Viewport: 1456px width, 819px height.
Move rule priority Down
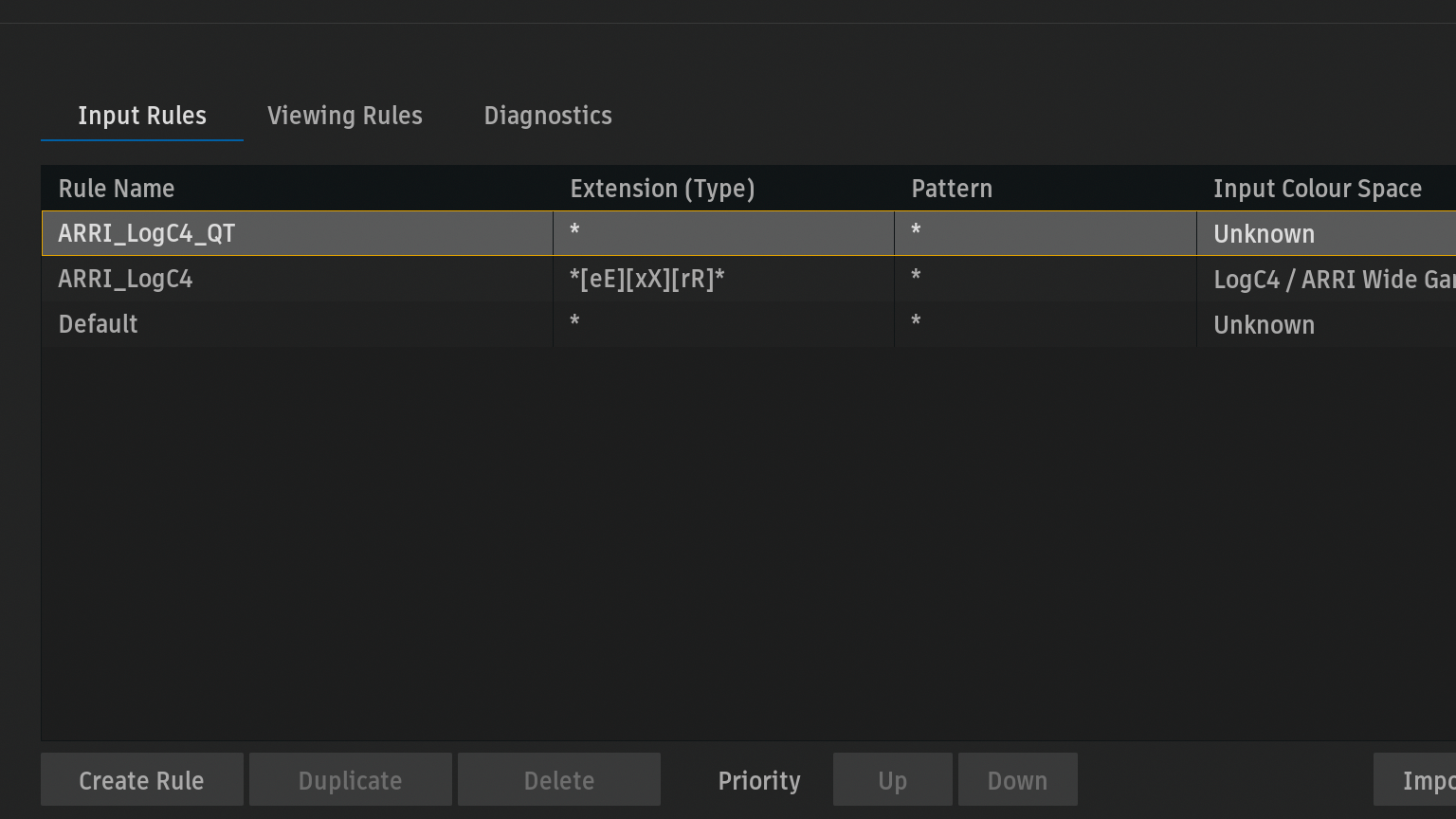(1017, 780)
